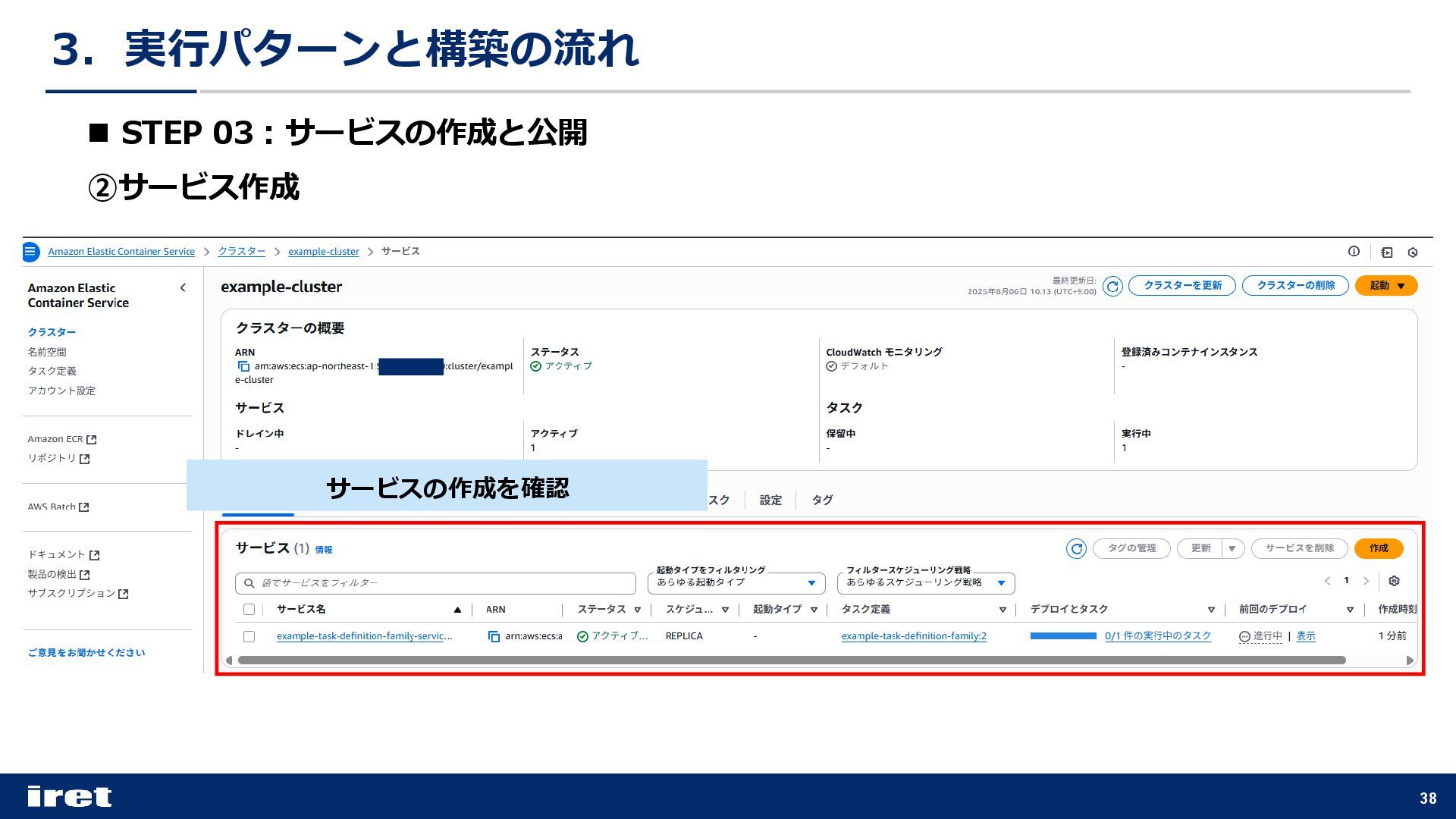Screen dimensions: 1456x819
Task: Click the クラスターを更新 button
Action: 1182,286
